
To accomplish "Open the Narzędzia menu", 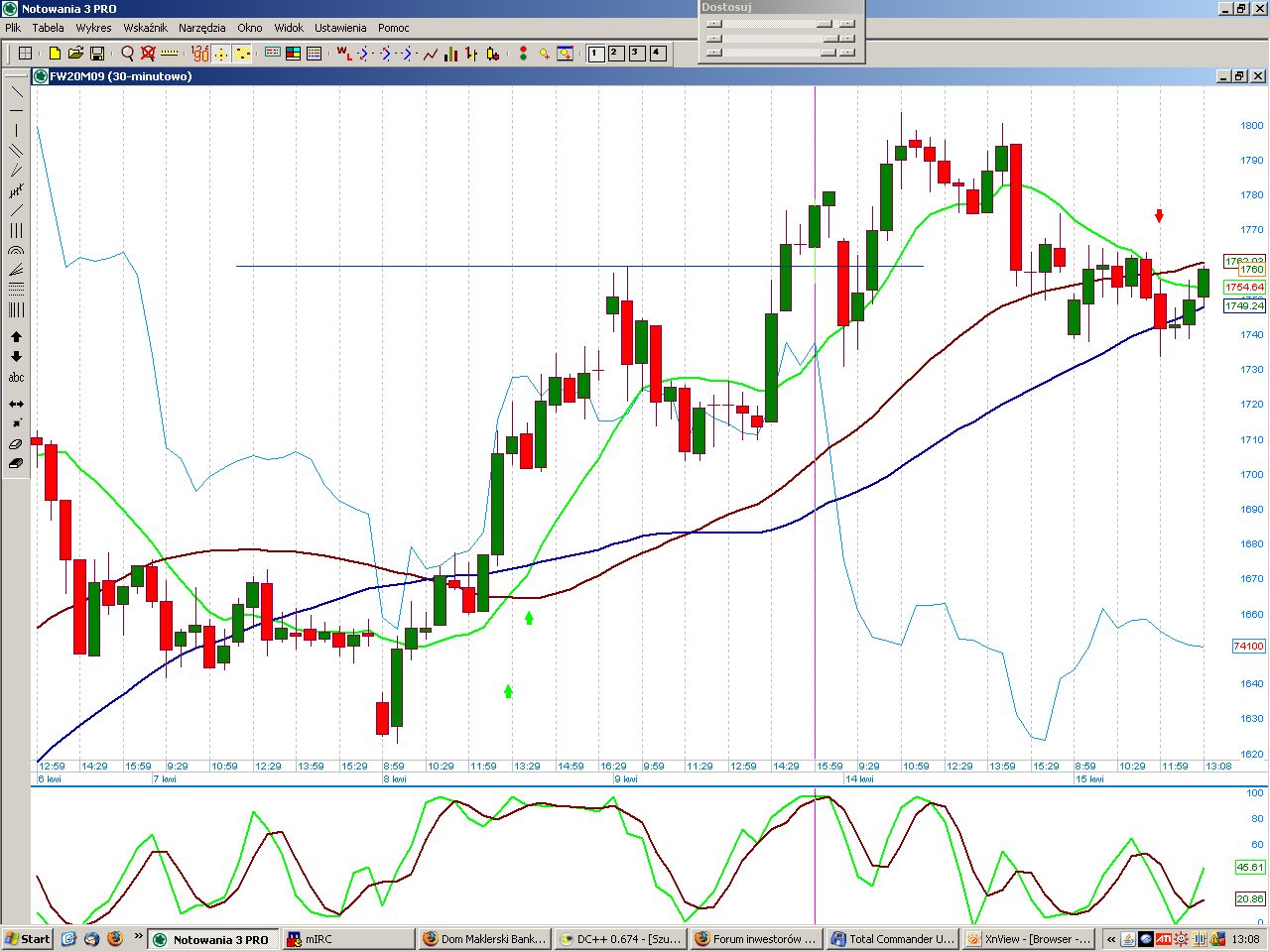I will 202,28.
